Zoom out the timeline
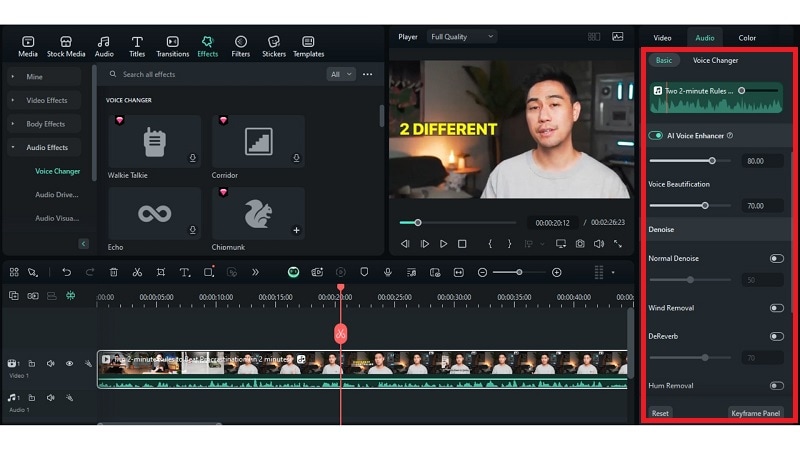Screen dimensions: 800x450 482,272
